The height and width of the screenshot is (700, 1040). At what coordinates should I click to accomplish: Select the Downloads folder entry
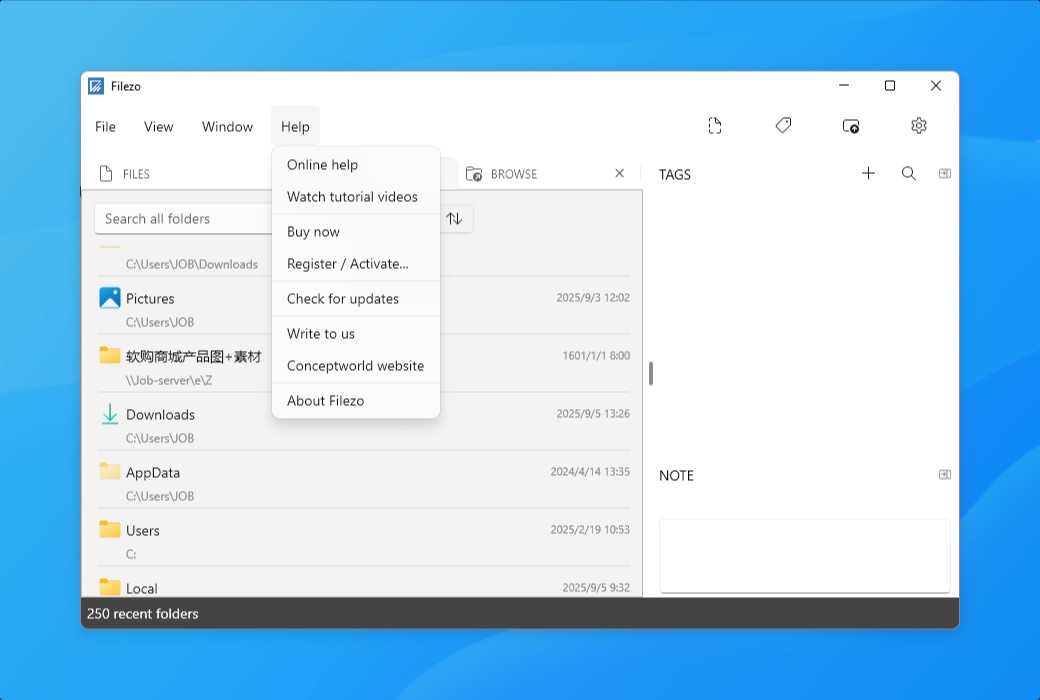tap(364, 422)
